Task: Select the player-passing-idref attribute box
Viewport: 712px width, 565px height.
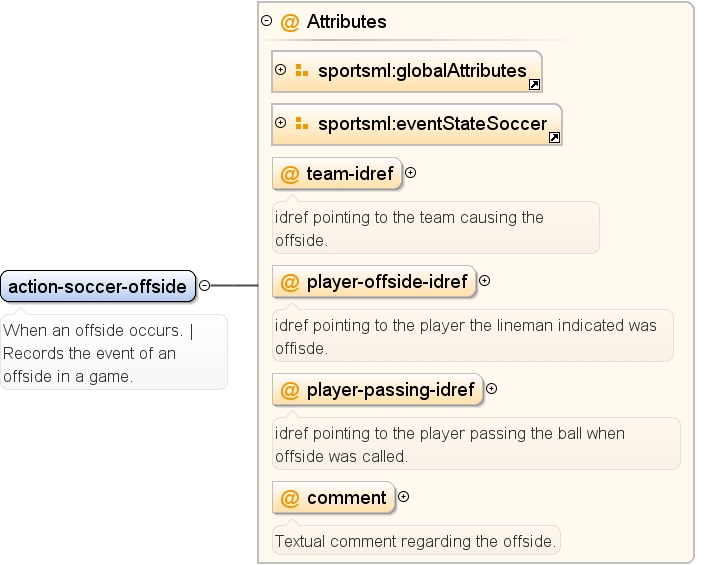Action: click(x=377, y=389)
